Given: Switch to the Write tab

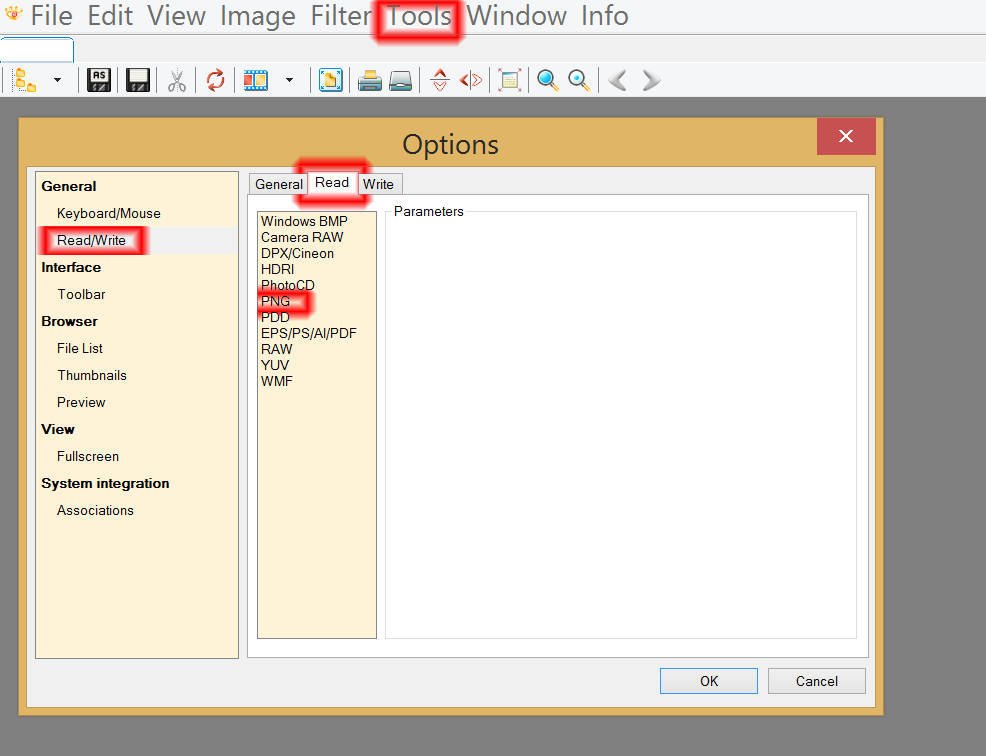Looking at the screenshot, I should [x=379, y=184].
